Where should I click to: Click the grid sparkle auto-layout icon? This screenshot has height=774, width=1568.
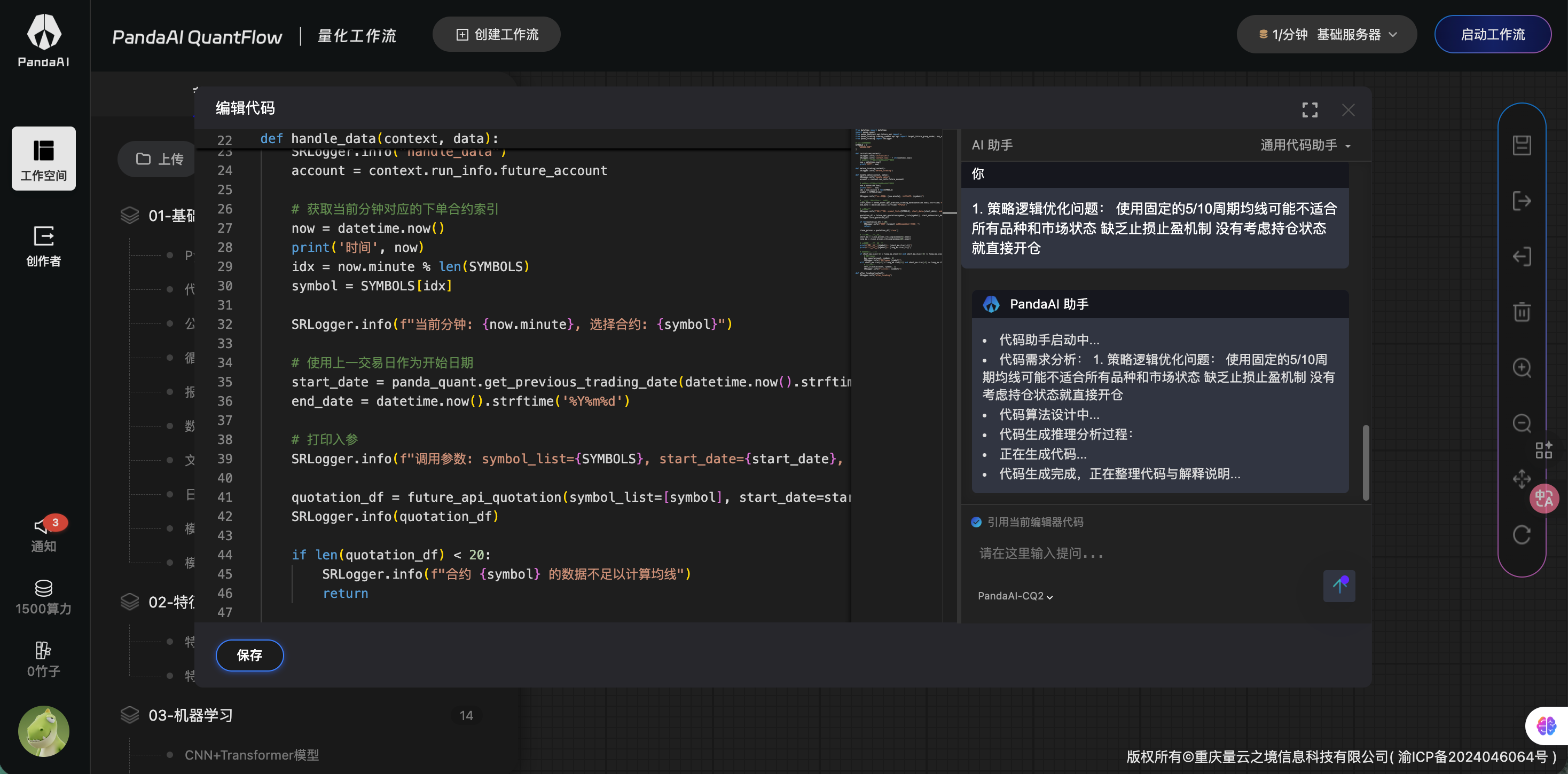[1543, 451]
